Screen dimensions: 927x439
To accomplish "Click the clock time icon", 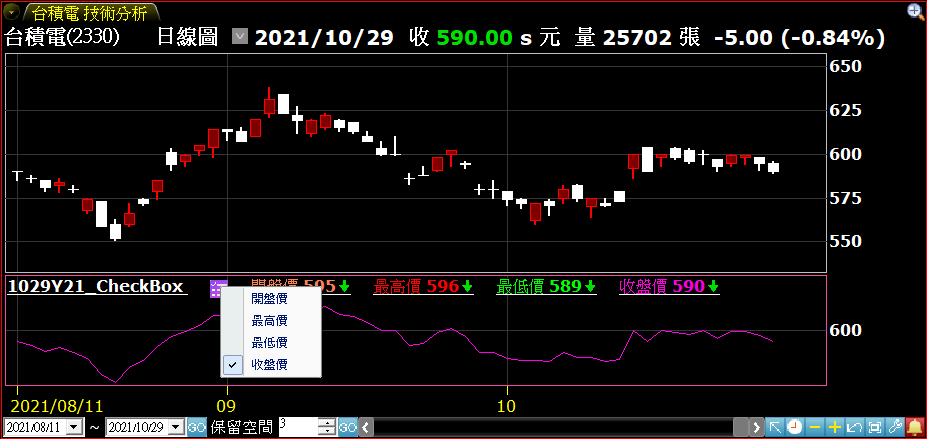I will point(794,427).
